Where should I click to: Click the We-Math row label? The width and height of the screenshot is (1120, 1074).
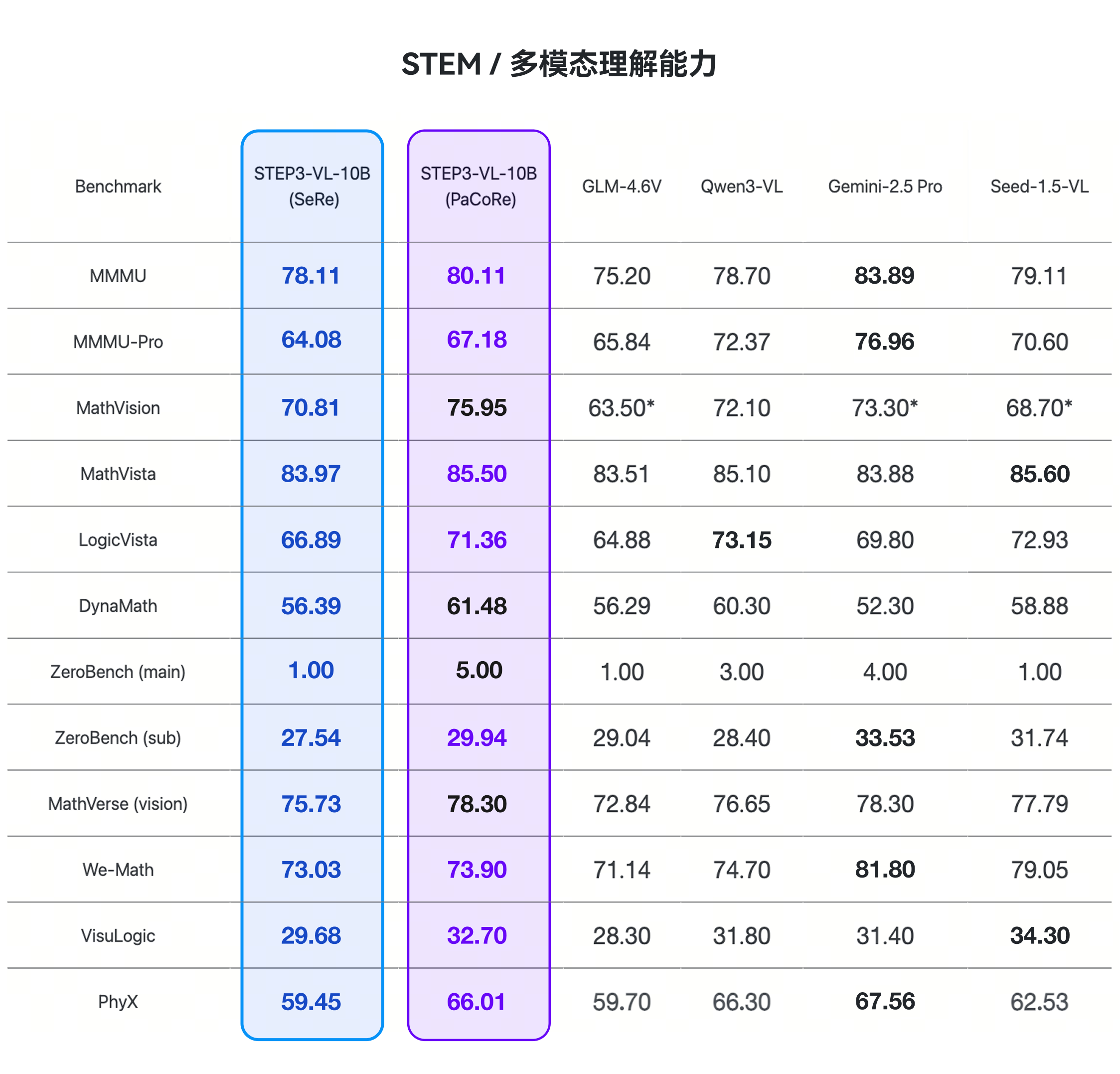point(118,870)
